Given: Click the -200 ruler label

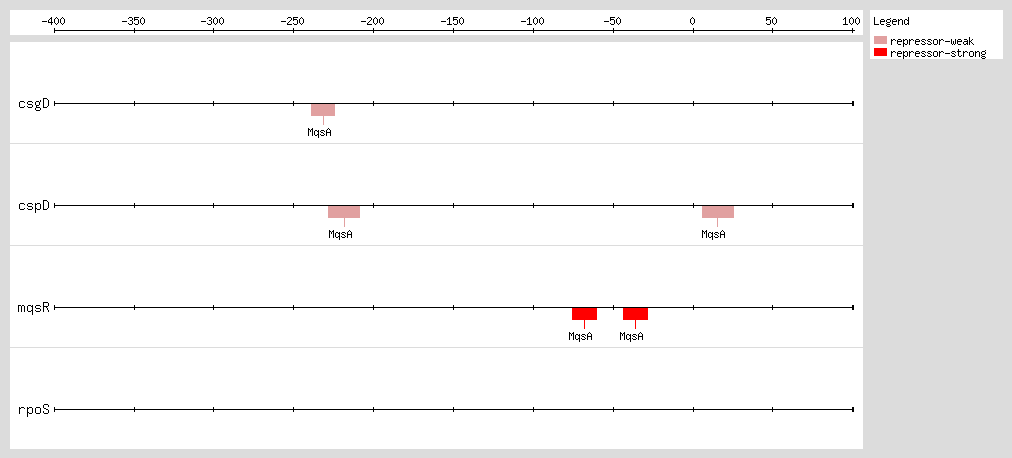Looking at the screenshot, I should tap(373, 21).
